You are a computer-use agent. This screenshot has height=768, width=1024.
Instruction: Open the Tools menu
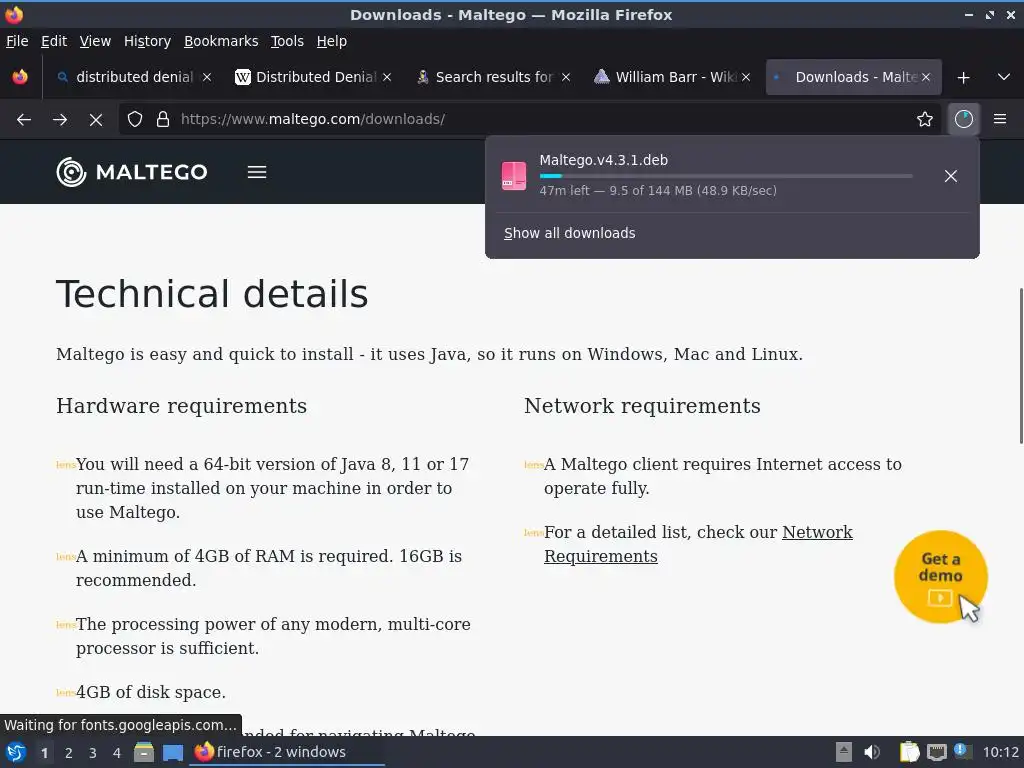pyautogui.click(x=287, y=41)
